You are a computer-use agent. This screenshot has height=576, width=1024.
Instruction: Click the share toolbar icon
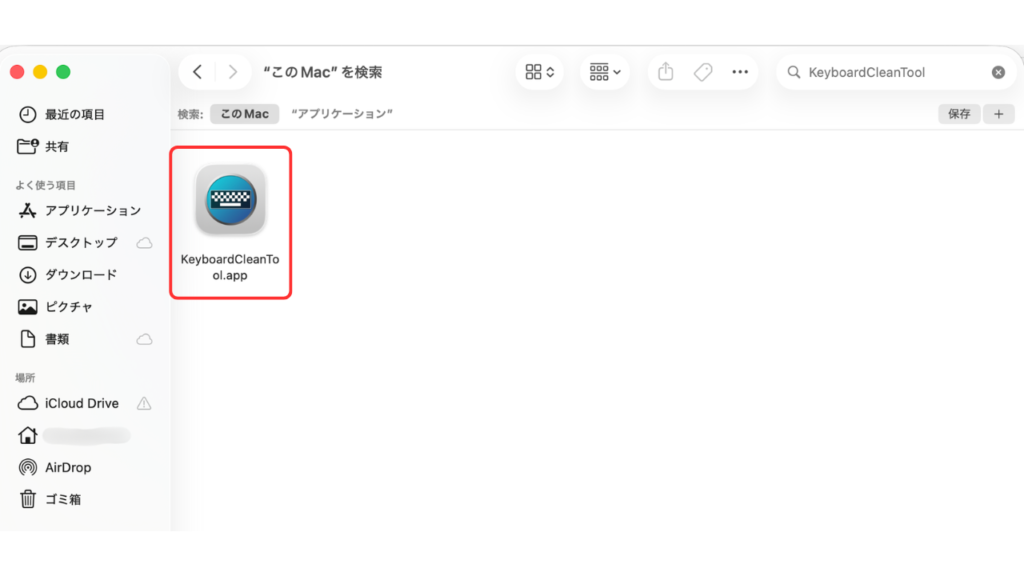(x=666, y=72)
